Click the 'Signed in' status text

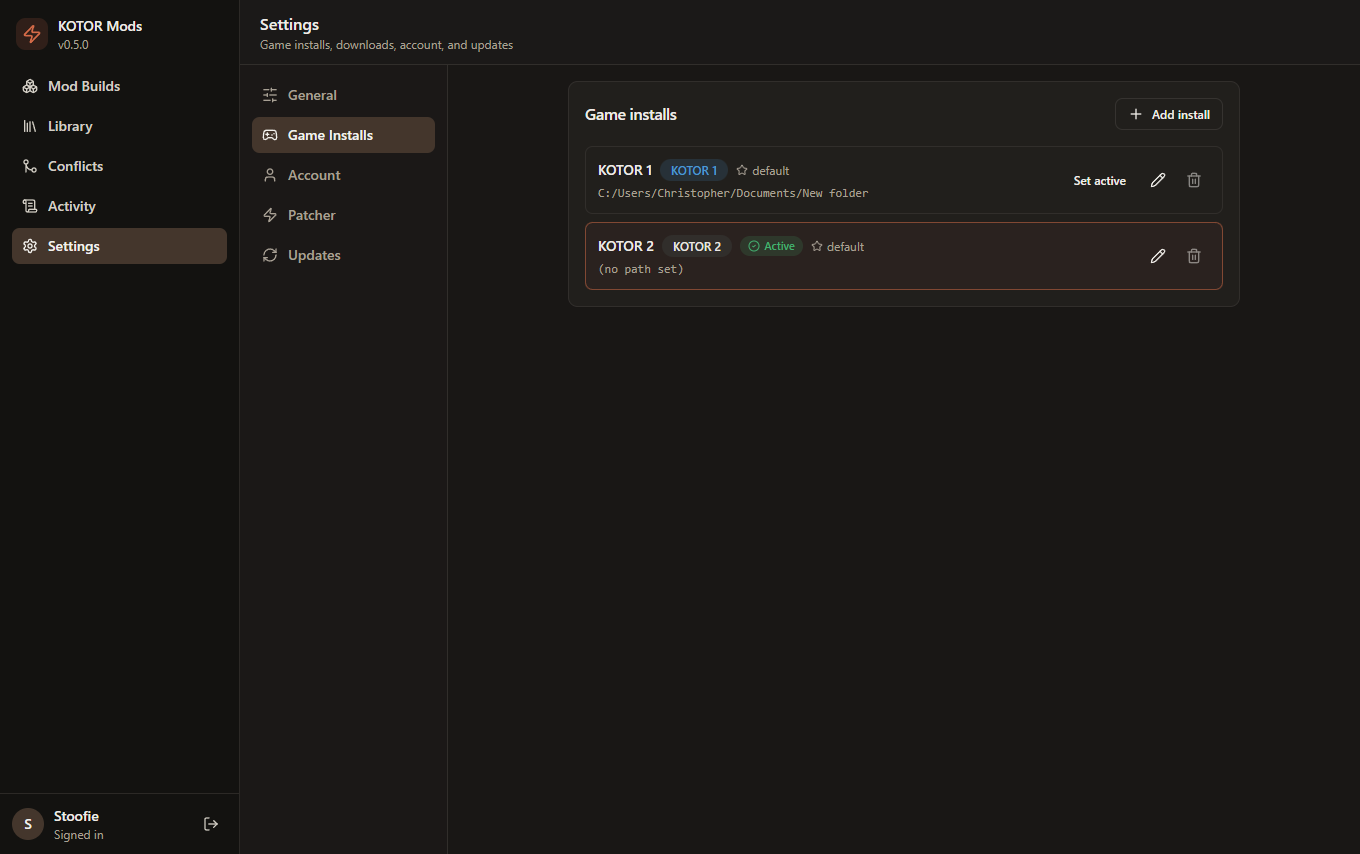(79, 835)
